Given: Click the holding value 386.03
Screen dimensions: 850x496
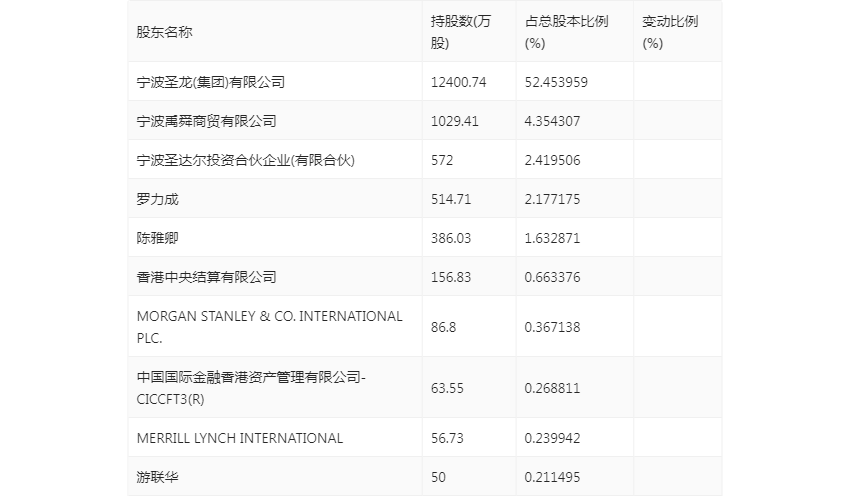Looking at the screenshot, I should [x=451, y=238].
